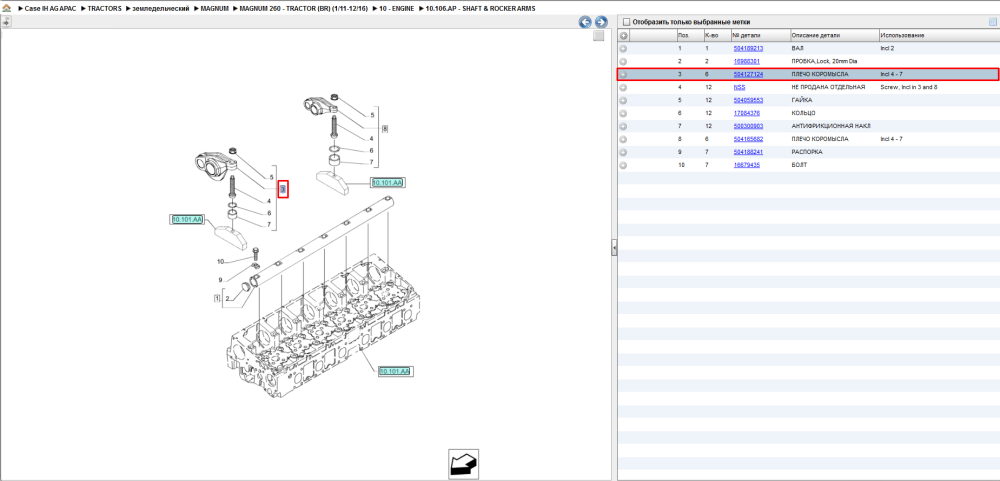Sort by the Использование column header
This screenshot has width=1000, height=481.
tap(938, 36)
